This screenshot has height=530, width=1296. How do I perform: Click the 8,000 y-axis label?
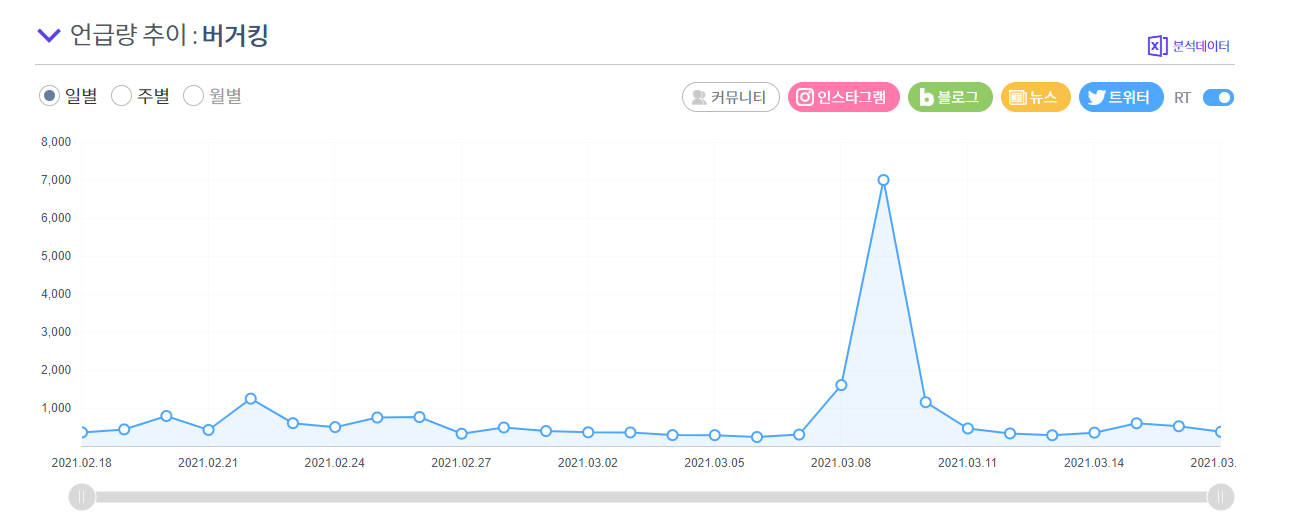point(55,142)
